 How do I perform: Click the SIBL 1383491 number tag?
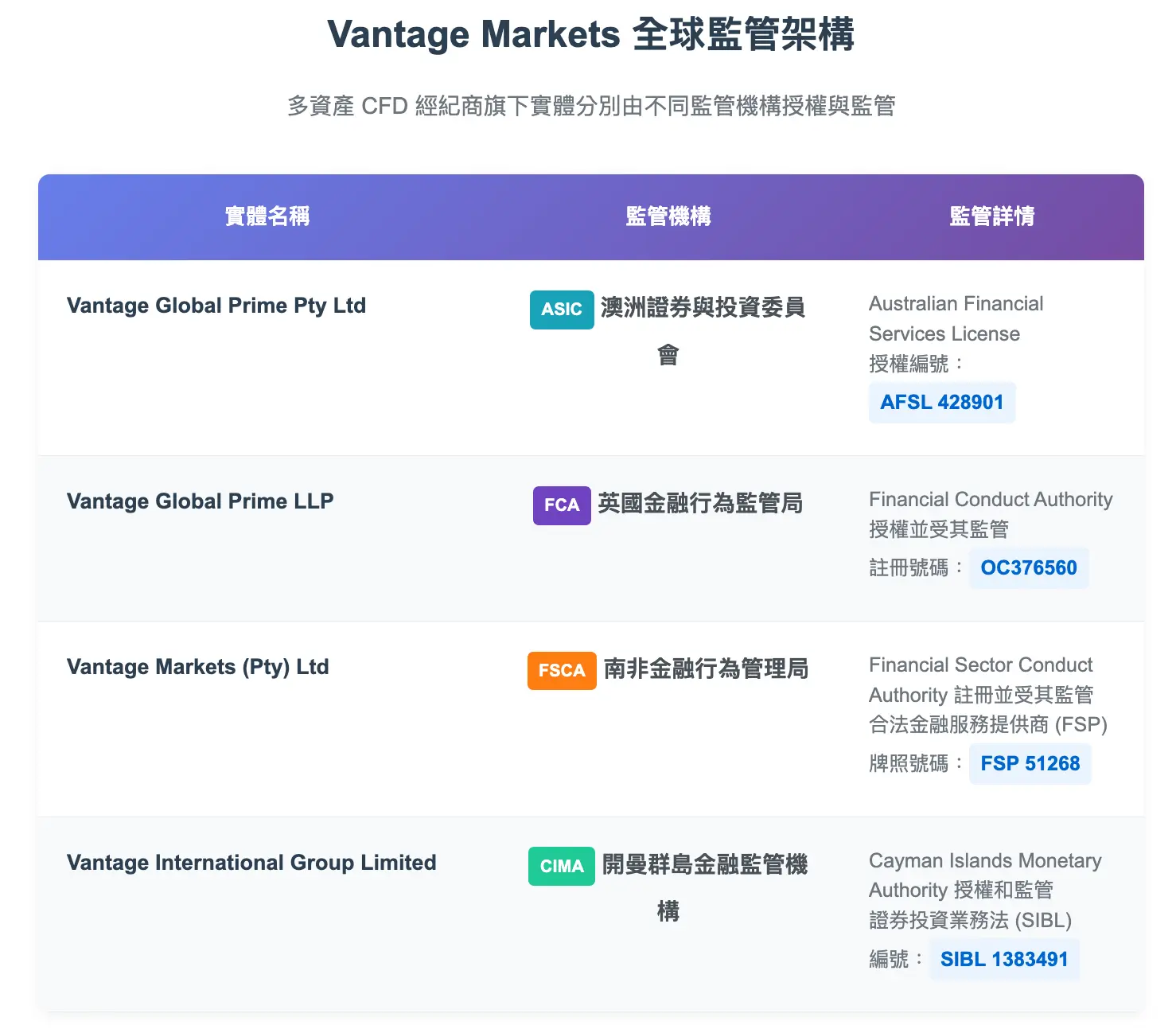1003,960
